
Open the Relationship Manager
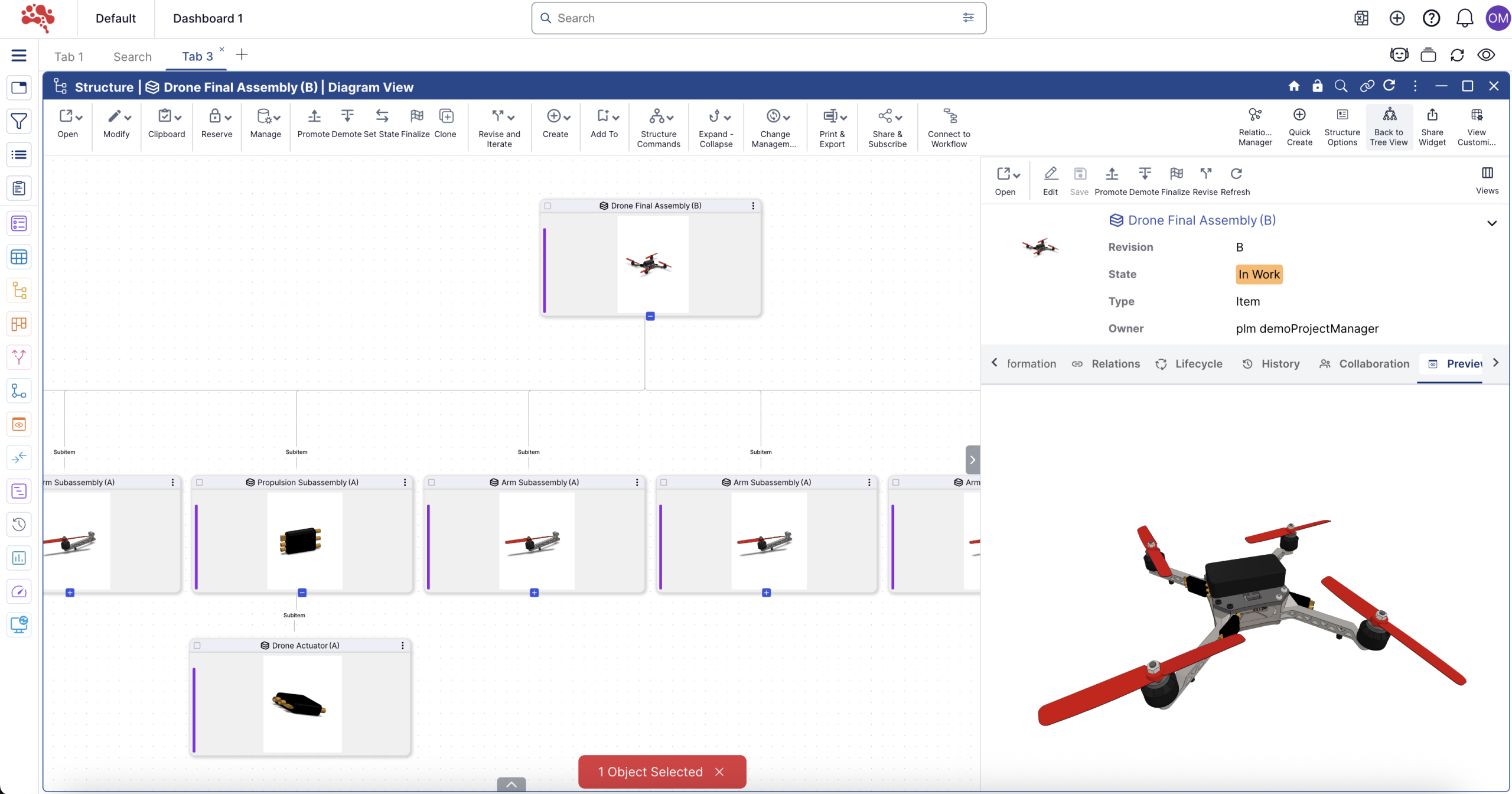click(1254, 126)
